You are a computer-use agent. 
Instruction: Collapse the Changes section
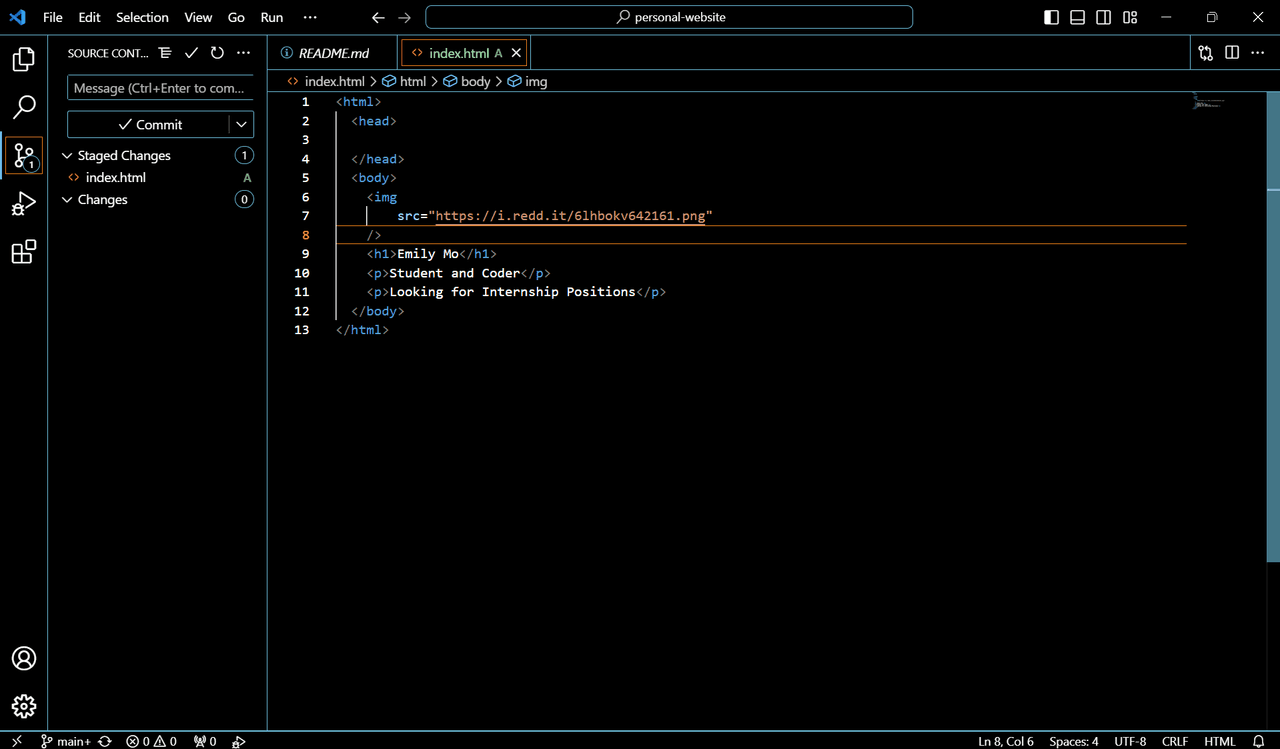[x=68, y=200]
